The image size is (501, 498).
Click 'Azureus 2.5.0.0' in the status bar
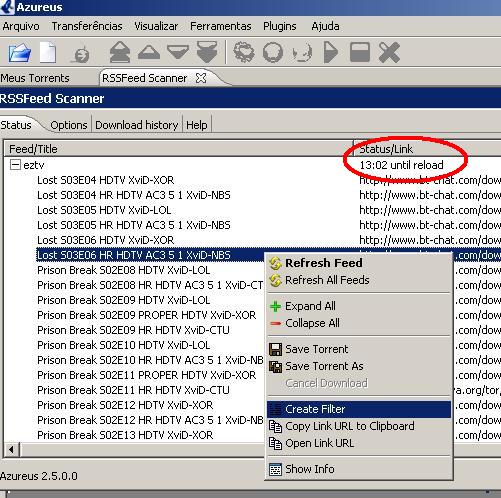(x=39, y=476)
